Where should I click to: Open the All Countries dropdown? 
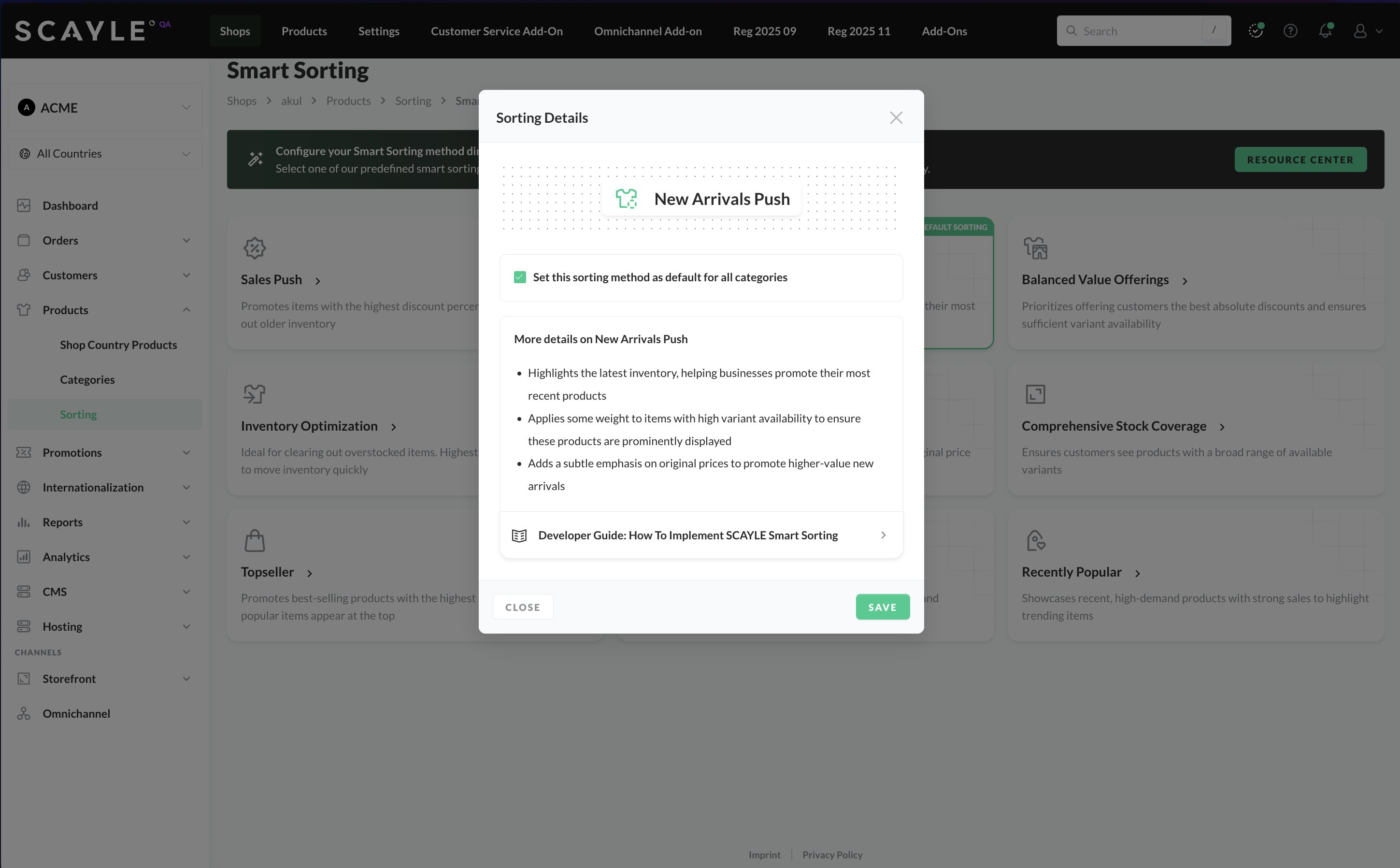click(x=106, y=153)
